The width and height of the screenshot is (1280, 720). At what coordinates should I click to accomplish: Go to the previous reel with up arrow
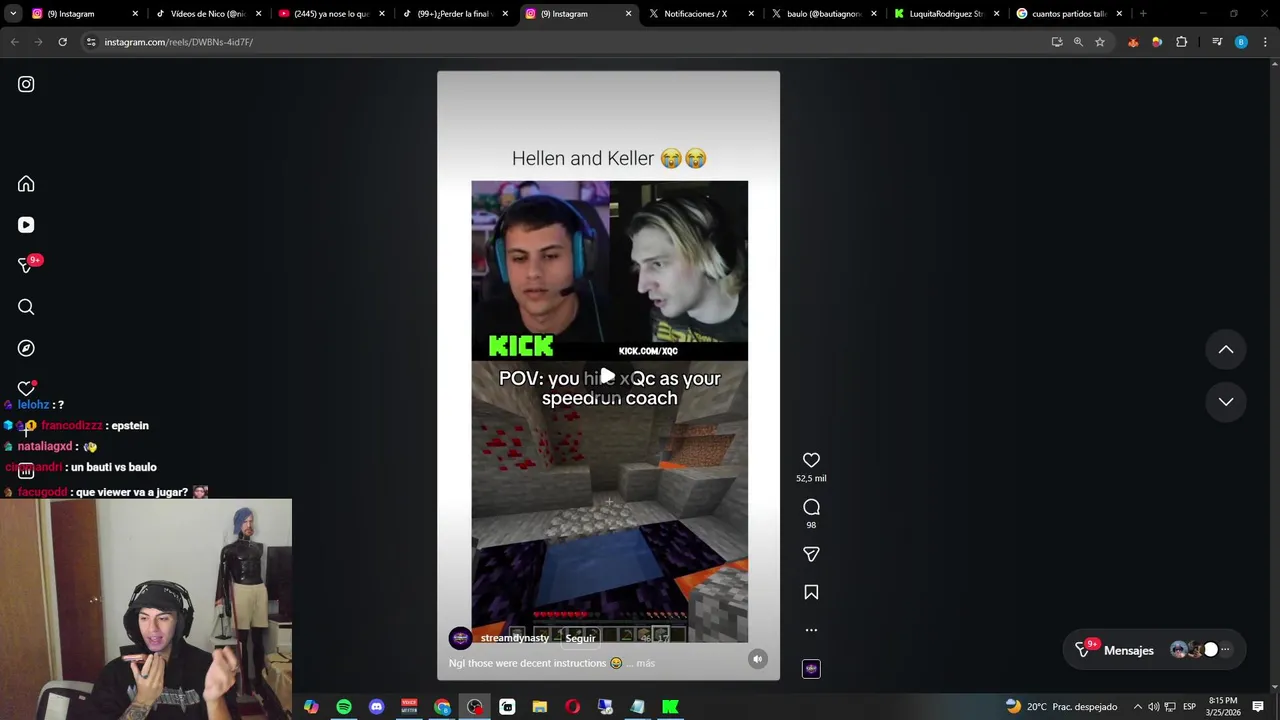tap(1226, 349)
